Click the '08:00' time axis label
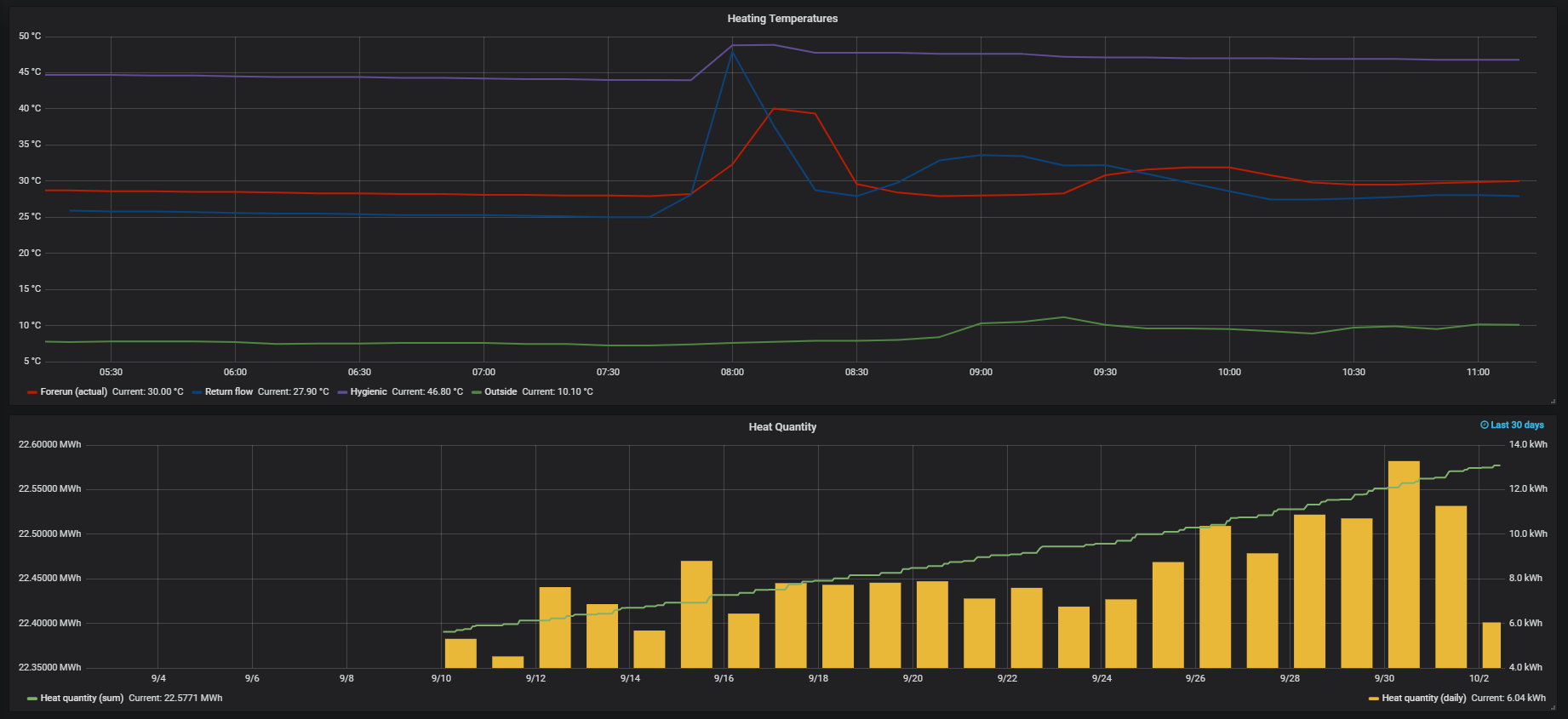Image resolution: width=1568 pixels, height=719 pixels. [x=732, y=372]
